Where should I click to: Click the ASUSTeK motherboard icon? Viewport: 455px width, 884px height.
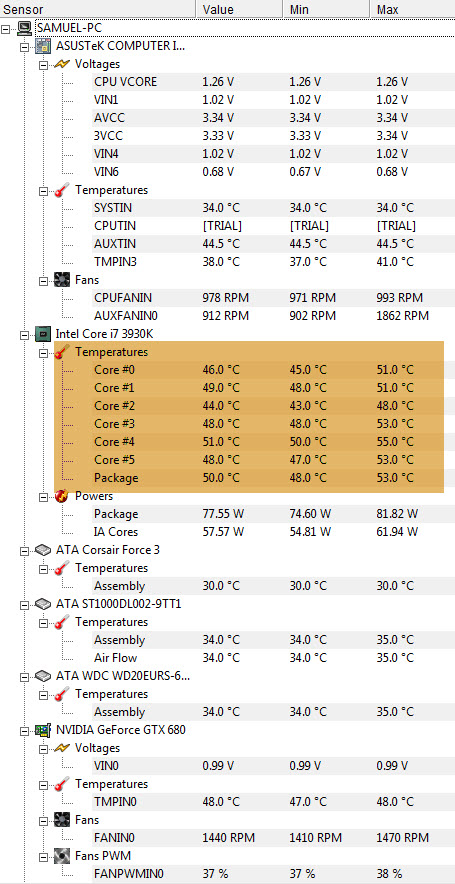tap(43, 46)
